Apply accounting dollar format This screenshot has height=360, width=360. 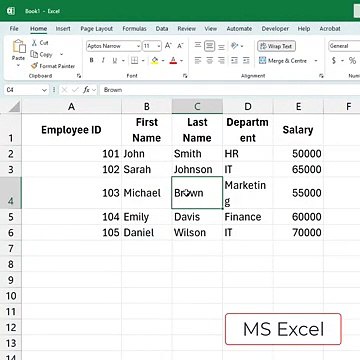(x=334, y=60)
